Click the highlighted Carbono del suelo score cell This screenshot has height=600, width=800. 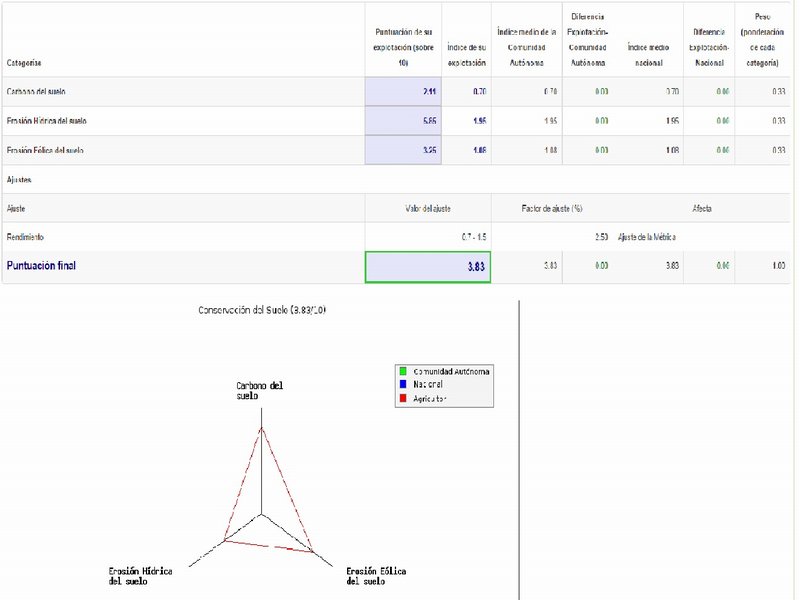403,92
